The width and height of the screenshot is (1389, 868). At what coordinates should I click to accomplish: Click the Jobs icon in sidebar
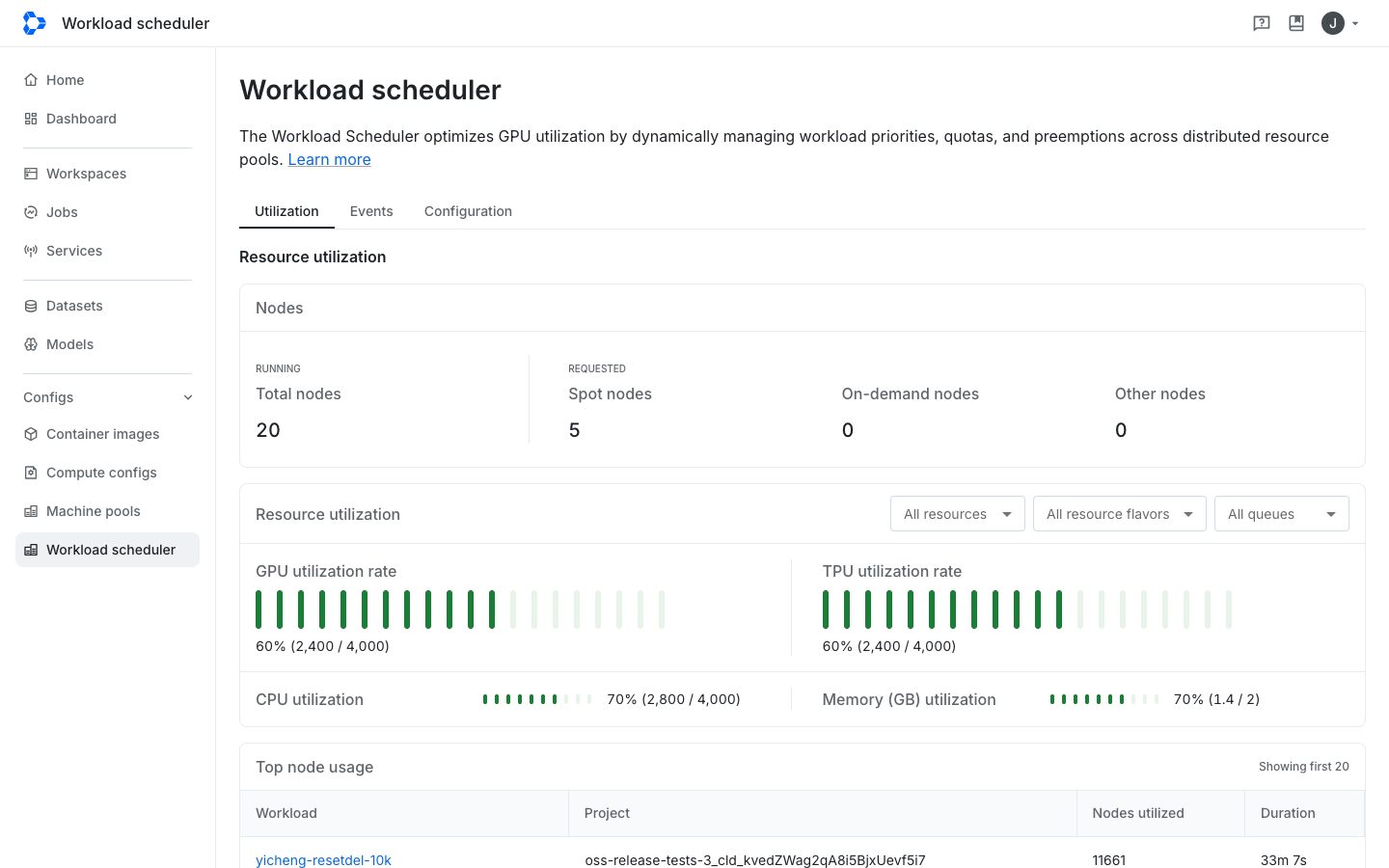point(31,212)
